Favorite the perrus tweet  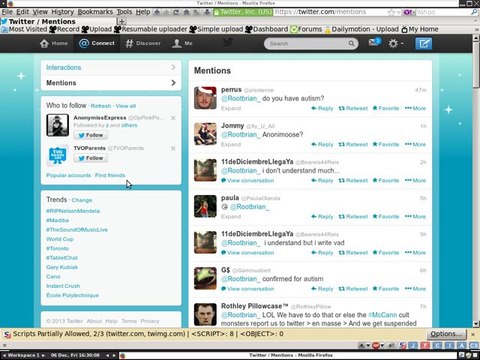[x=386, y=108]
